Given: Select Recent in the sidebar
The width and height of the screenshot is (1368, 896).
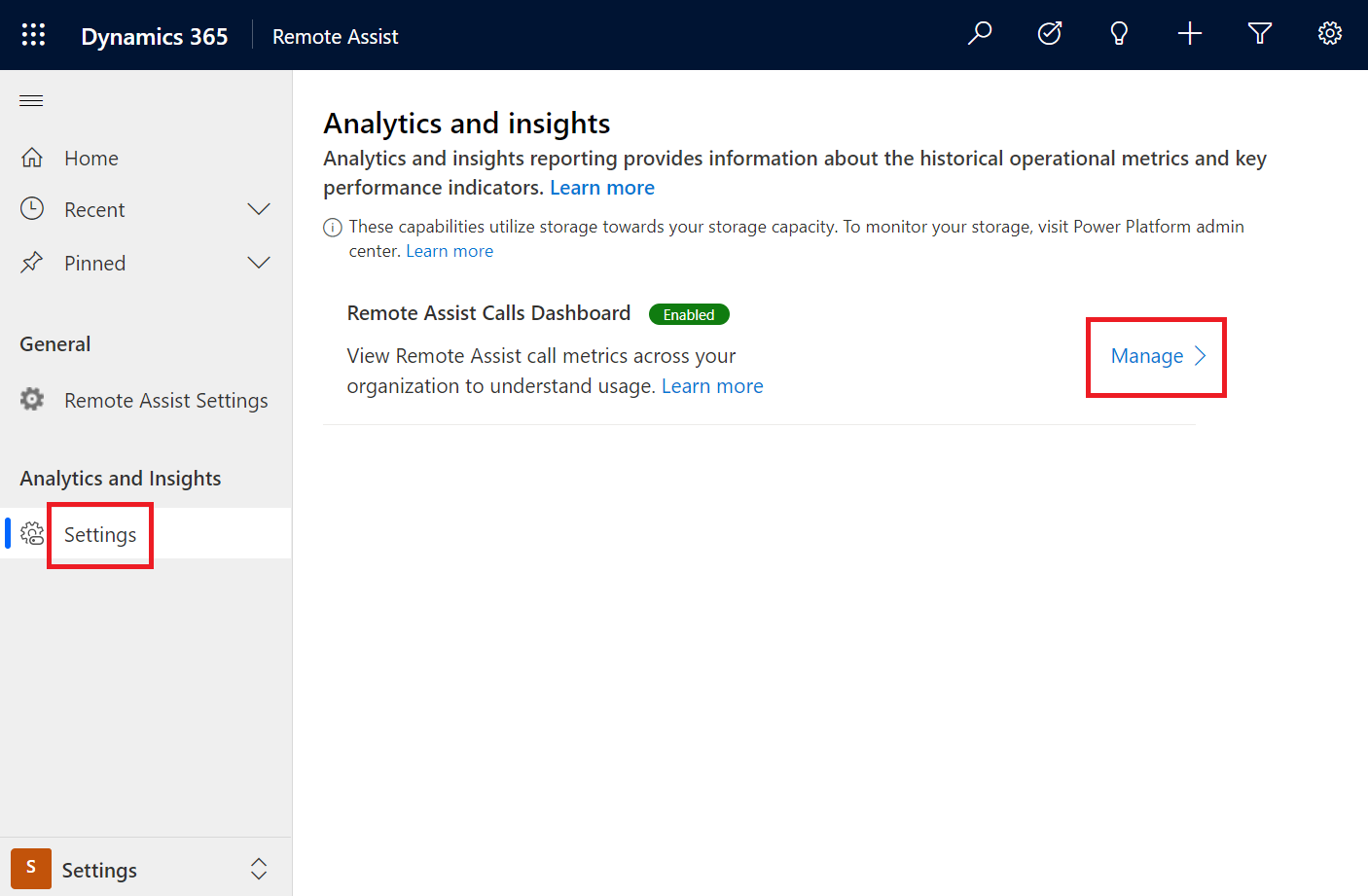Looking at the screenshot, I should [x=94, y=210].
